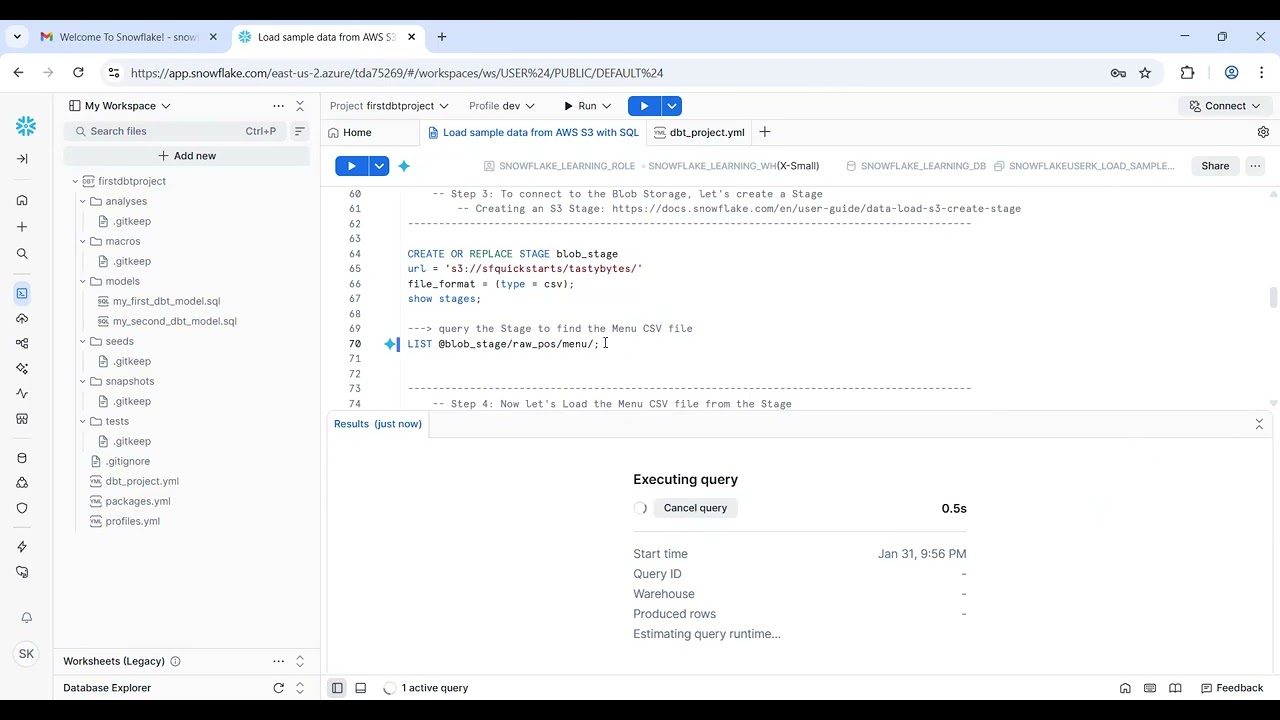Open the Transformation flow icon in the sidebar
Image resolution: width=1280 pixels, height=720 pixels.
click(x=22, y=343)
